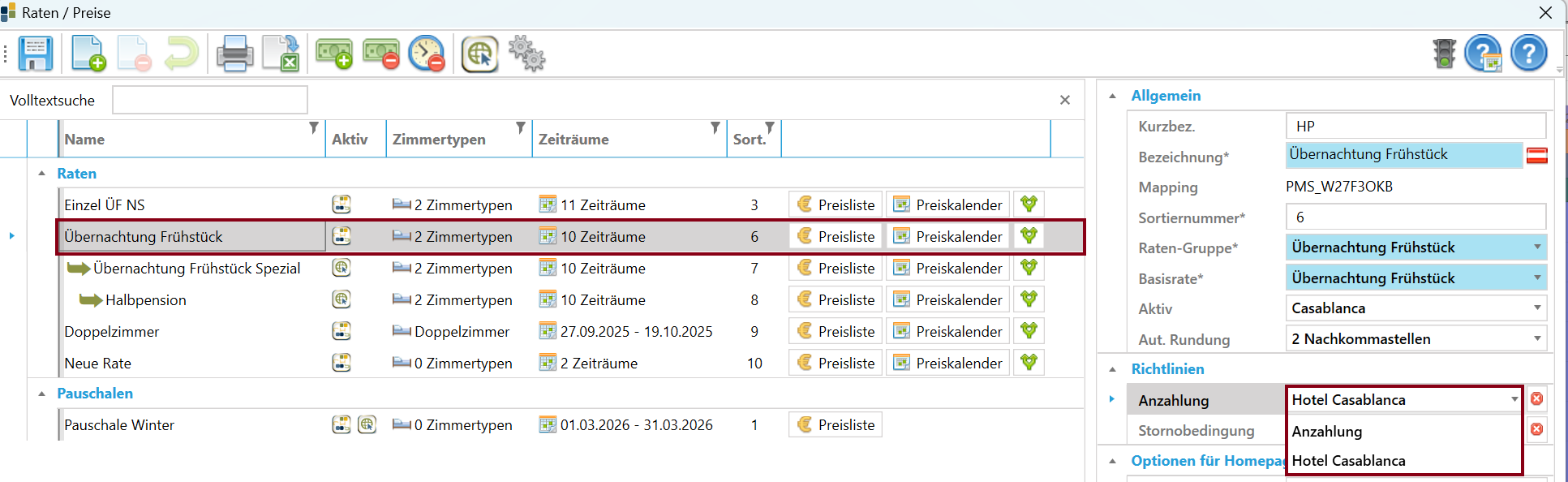The height and width of the screenshot is (482, 1568).
Task: Choose Anzahlung from the open dropdown list
Action: [1403, 432]
